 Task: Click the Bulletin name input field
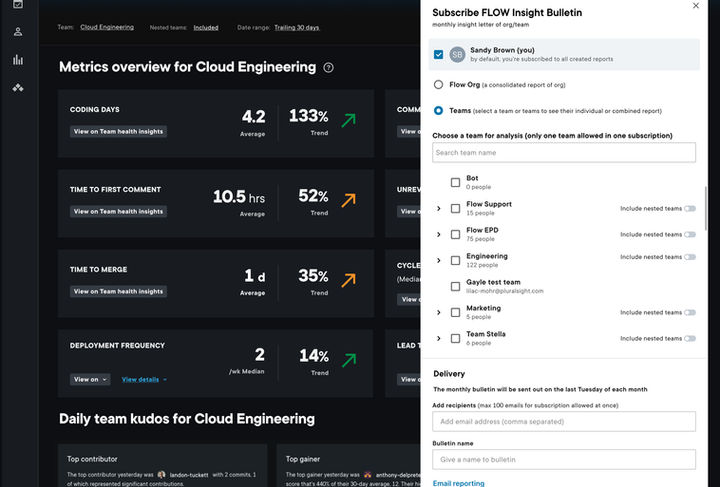click(564, 459)
